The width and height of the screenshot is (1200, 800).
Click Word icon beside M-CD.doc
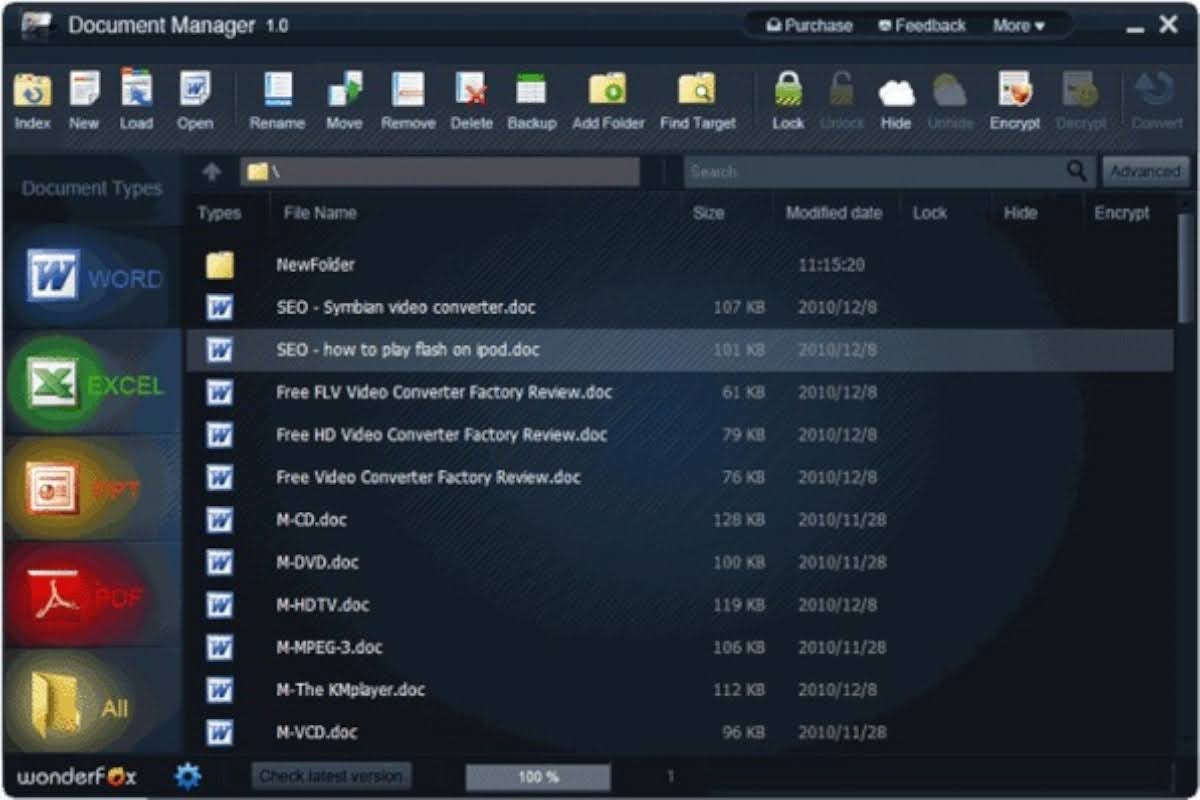click(220, 520)
